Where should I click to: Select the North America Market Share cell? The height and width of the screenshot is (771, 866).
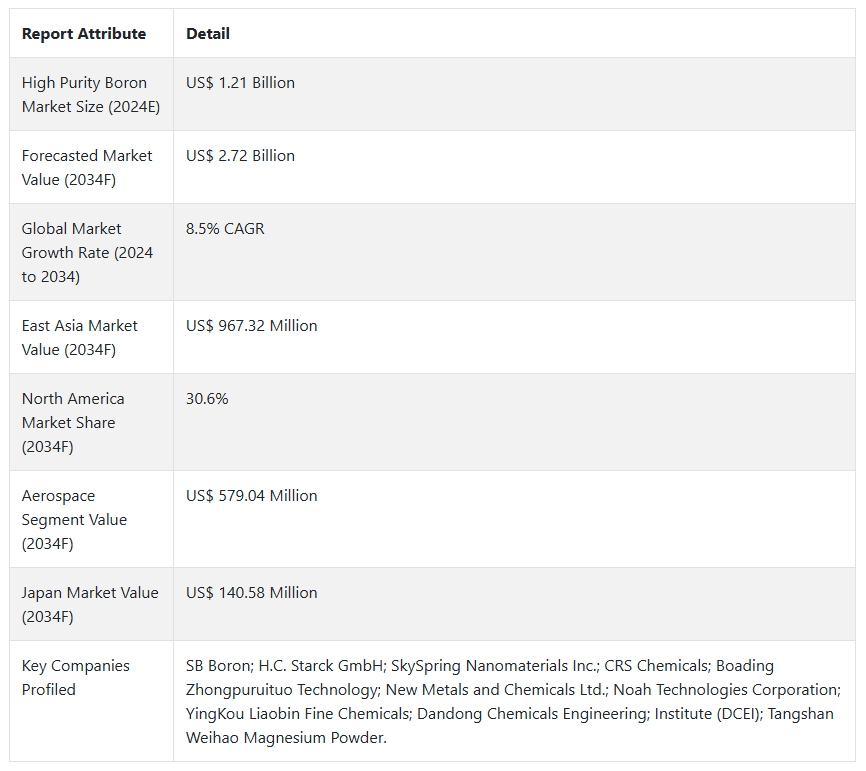point(73,422)
